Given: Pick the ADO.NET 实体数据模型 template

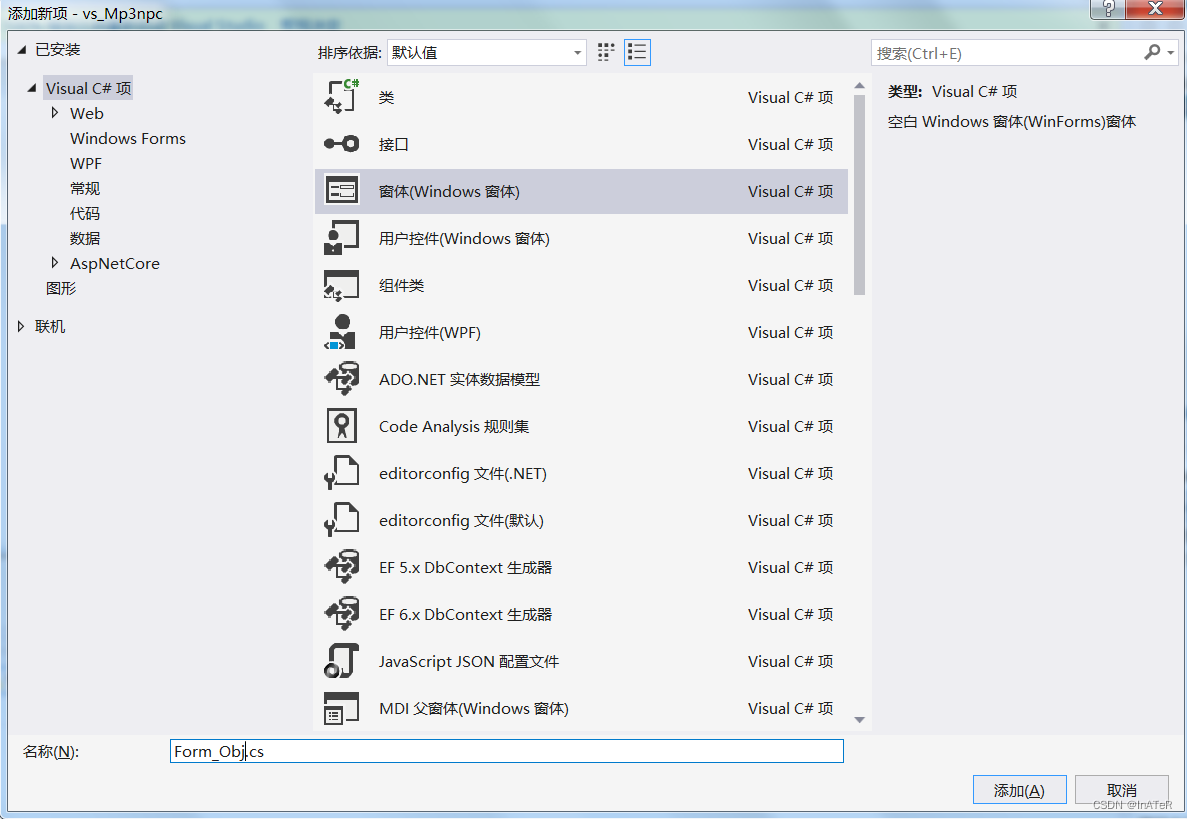Looking at the screenshot, I should [x=460, y=379].
